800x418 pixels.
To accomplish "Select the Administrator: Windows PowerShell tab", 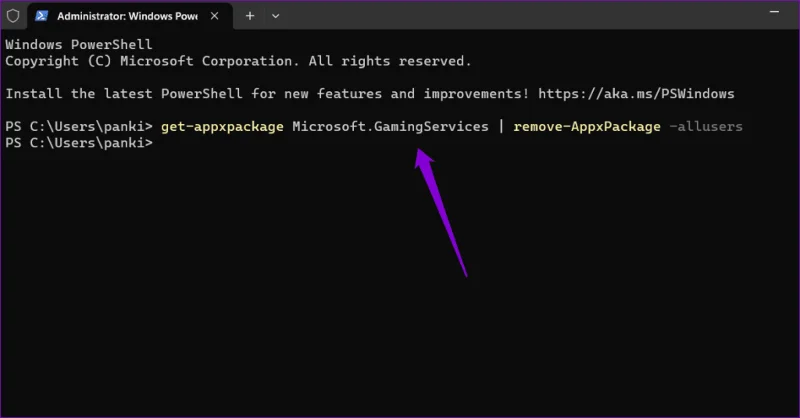I will 130,16.
